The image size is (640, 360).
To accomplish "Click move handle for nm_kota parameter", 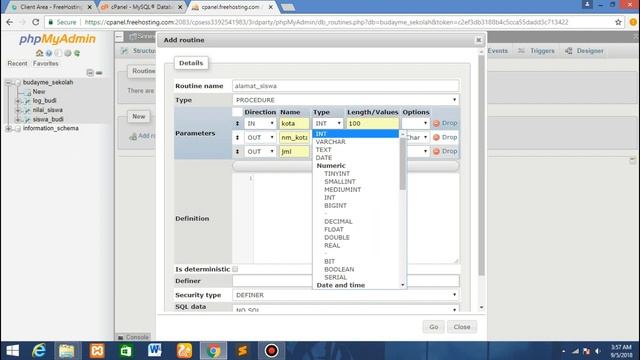I will 237,138.
